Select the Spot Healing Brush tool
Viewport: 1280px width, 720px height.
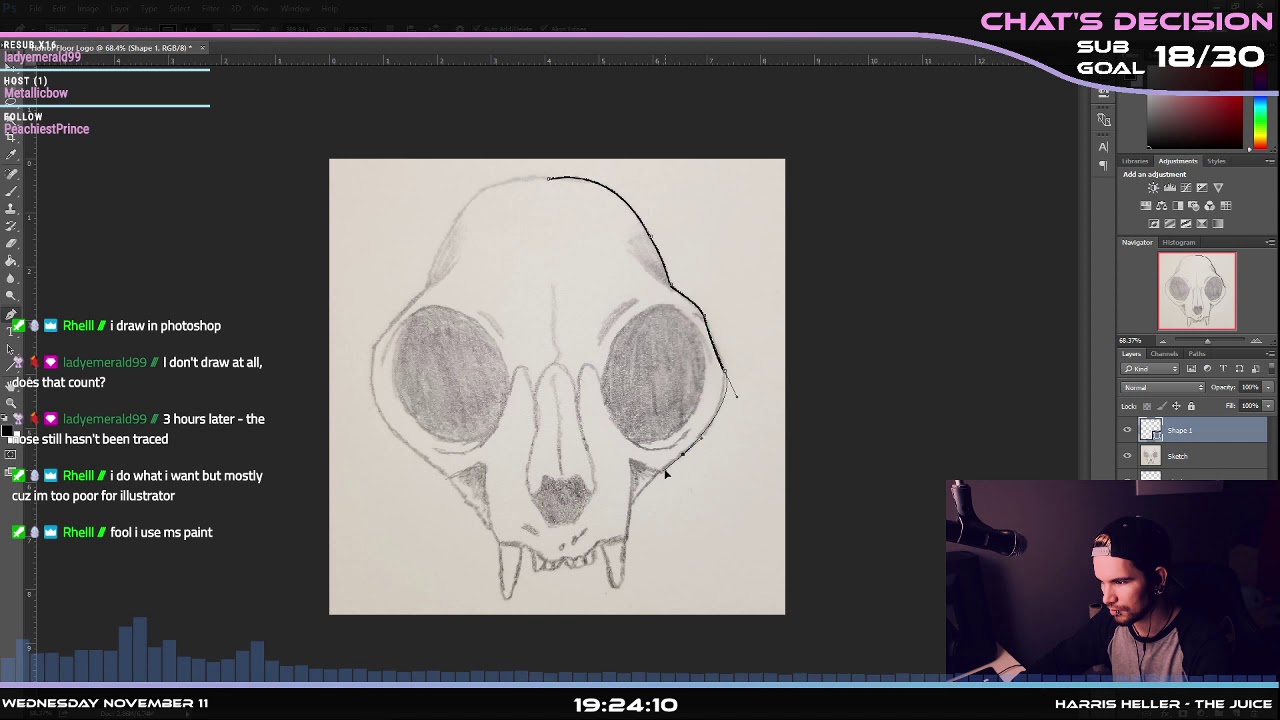click(x=11, y=174)
